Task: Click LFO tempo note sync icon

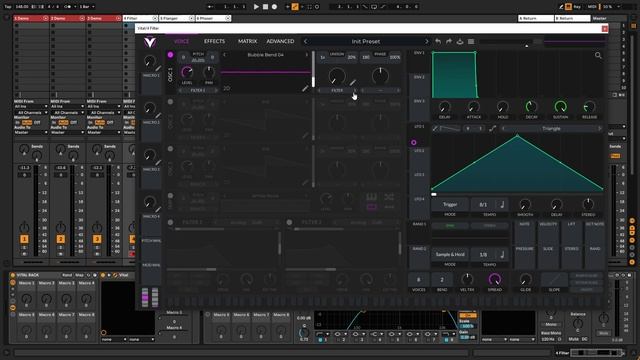Action: (502, 204)
